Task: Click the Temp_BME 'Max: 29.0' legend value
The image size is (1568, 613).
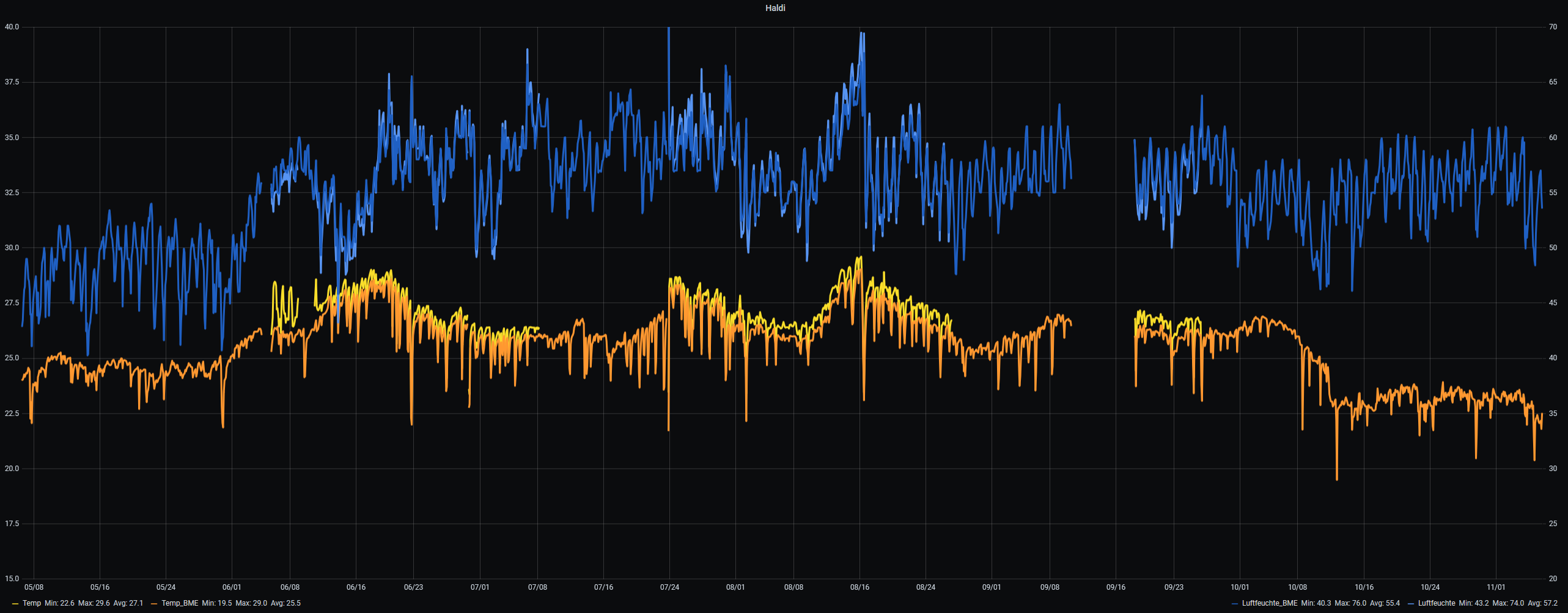Action: 251,603
